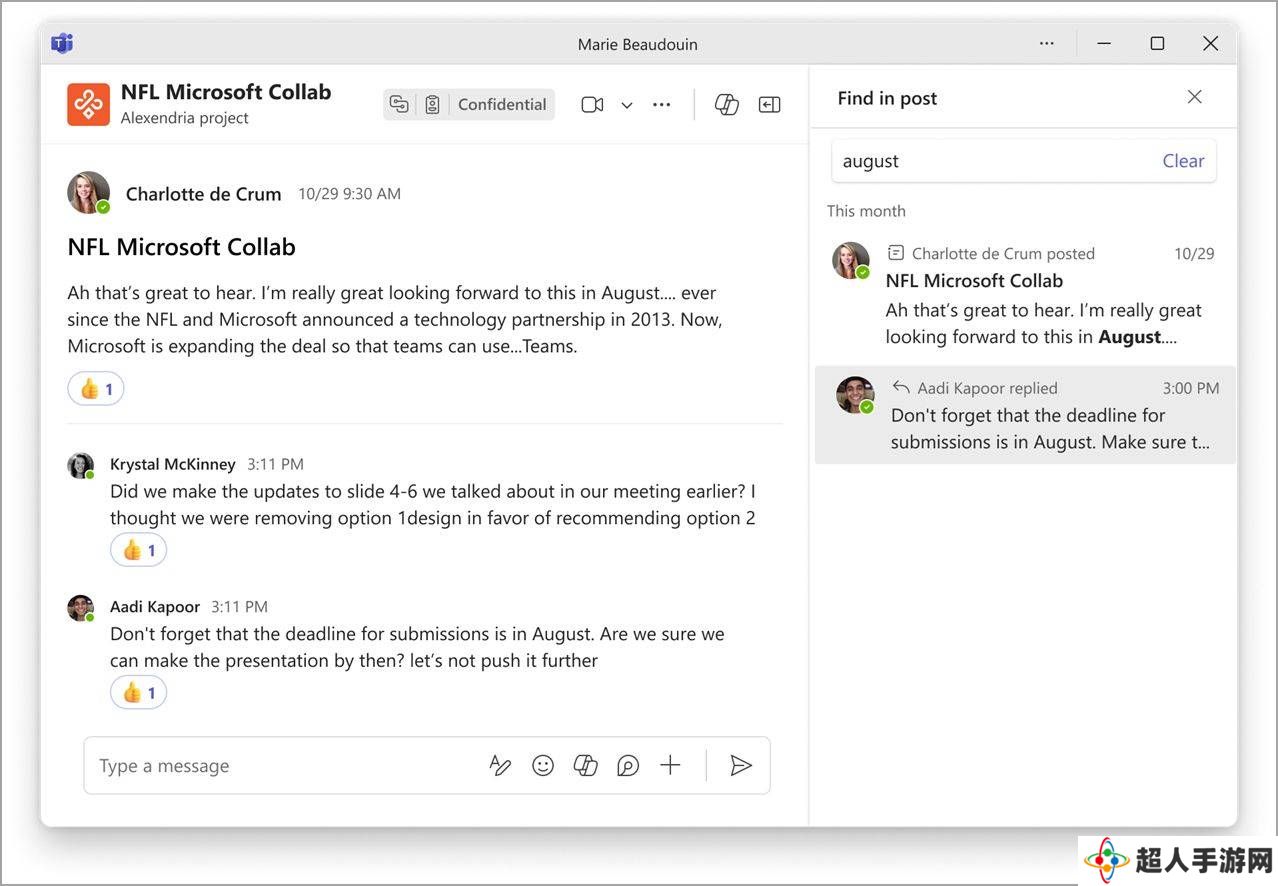The width and height of the screenshot is (1278, 886).
Task: Click Charlotte's avatar in the search results
Action: coord(851,260)
